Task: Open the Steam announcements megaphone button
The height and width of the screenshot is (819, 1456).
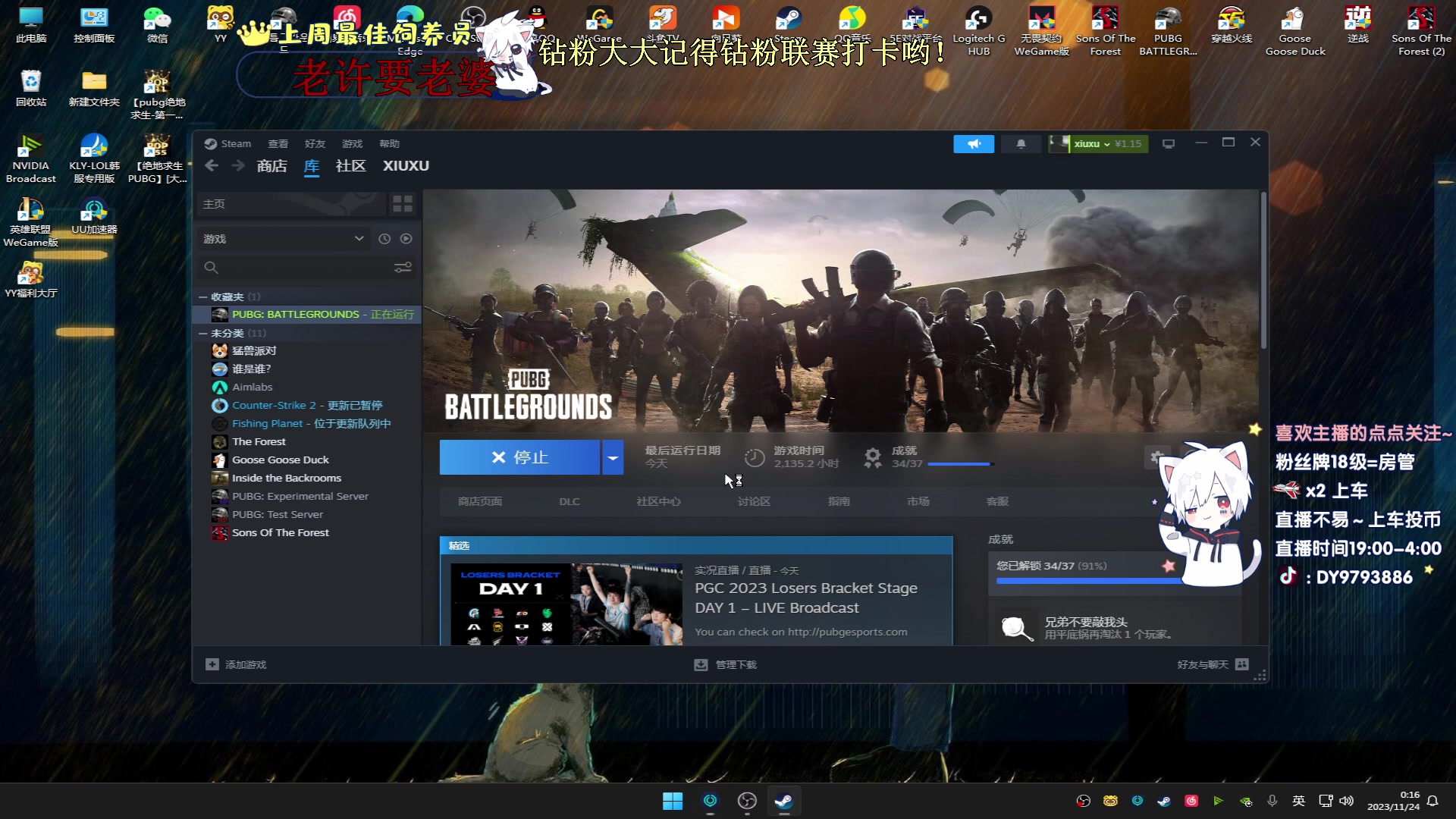Action: coord(973,144)
